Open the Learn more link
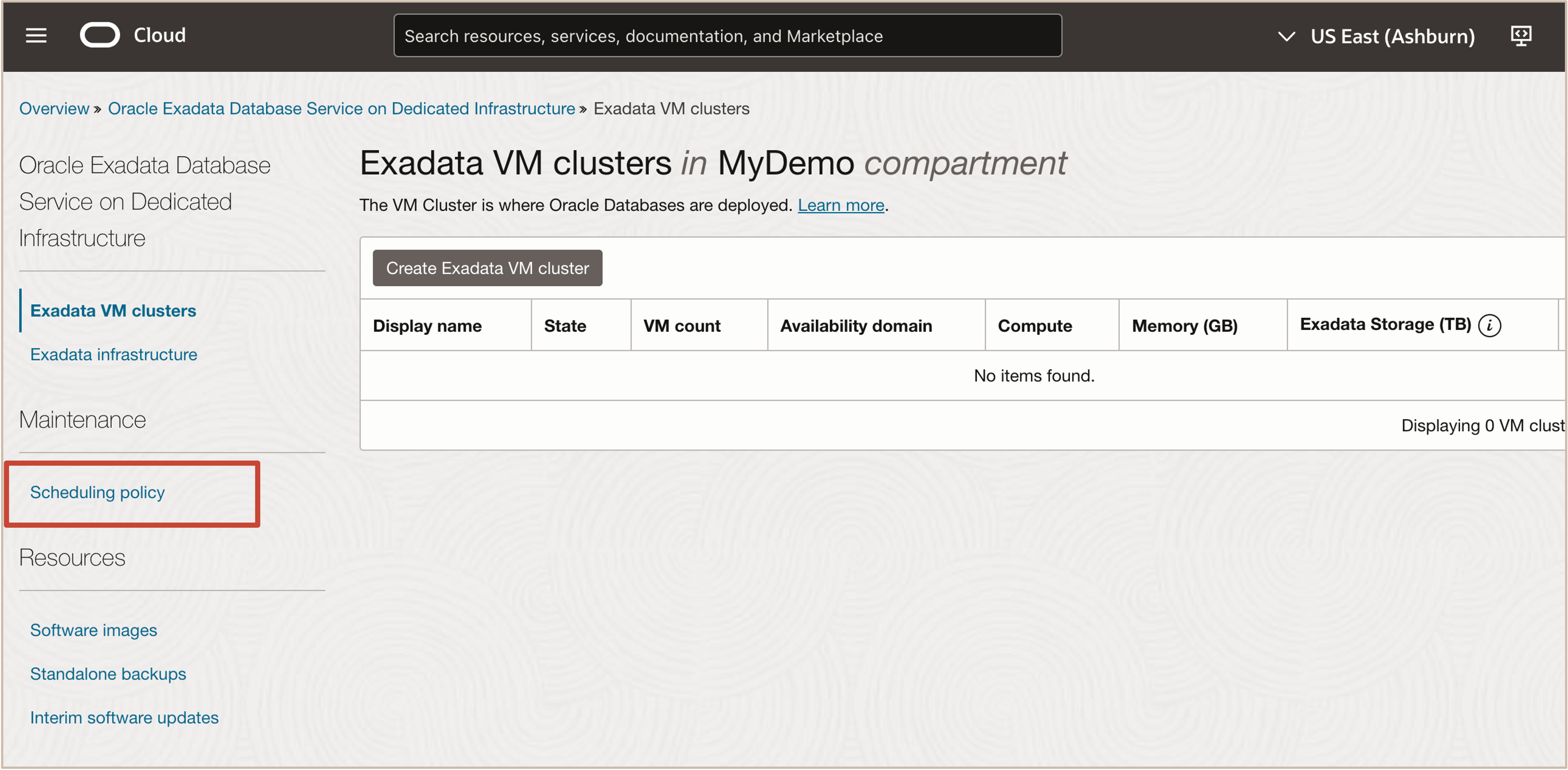The width and height of the screenshot is (1568, 770). point(841,205)
